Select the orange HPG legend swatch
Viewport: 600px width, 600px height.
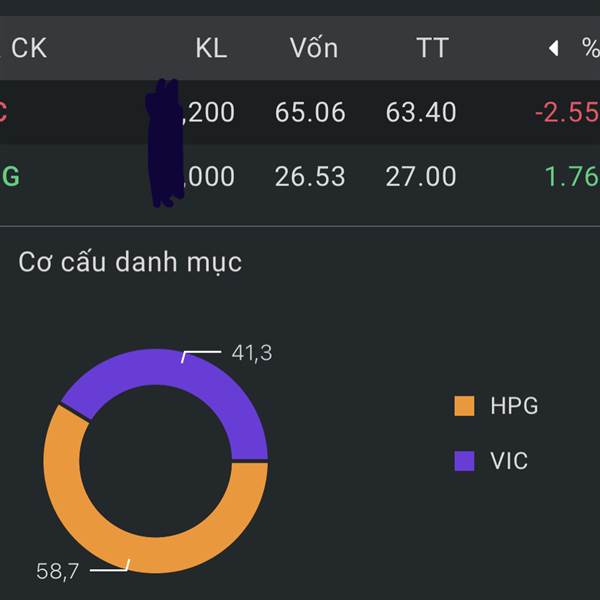click(464, 406)
